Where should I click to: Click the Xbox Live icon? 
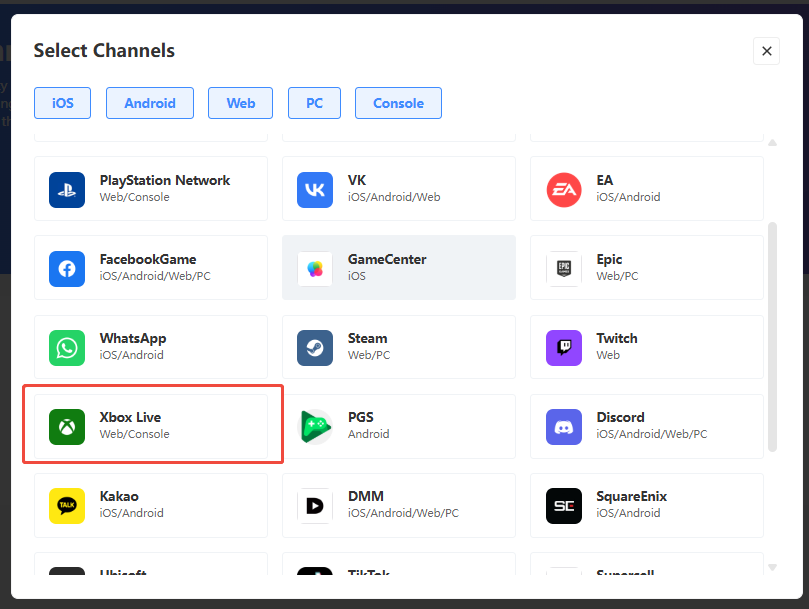(x=67, y=426)
